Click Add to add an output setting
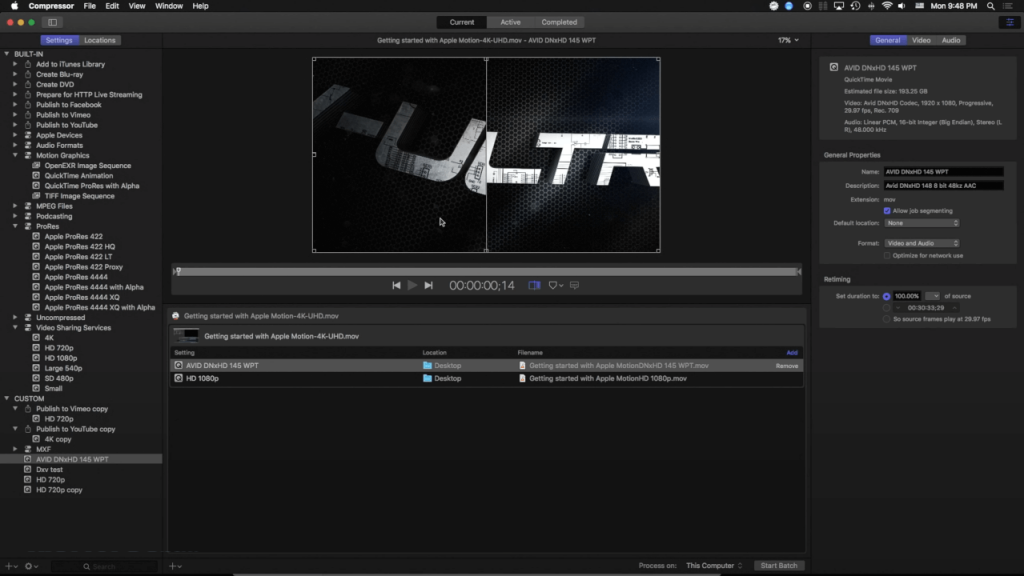1024x576 pixels. [x=792, y=353]
